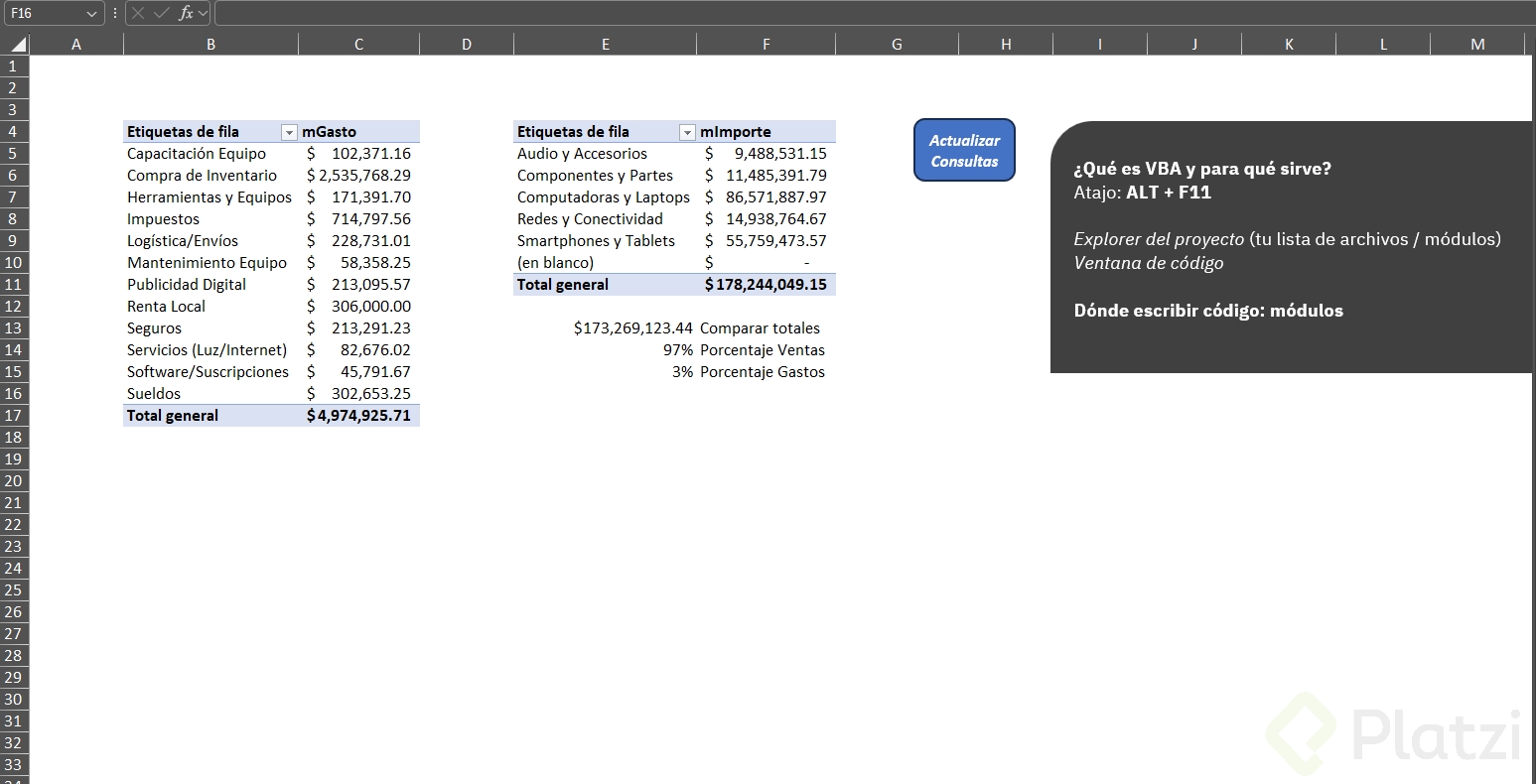Click the value 55,759,473.57

tap(766, 241)
